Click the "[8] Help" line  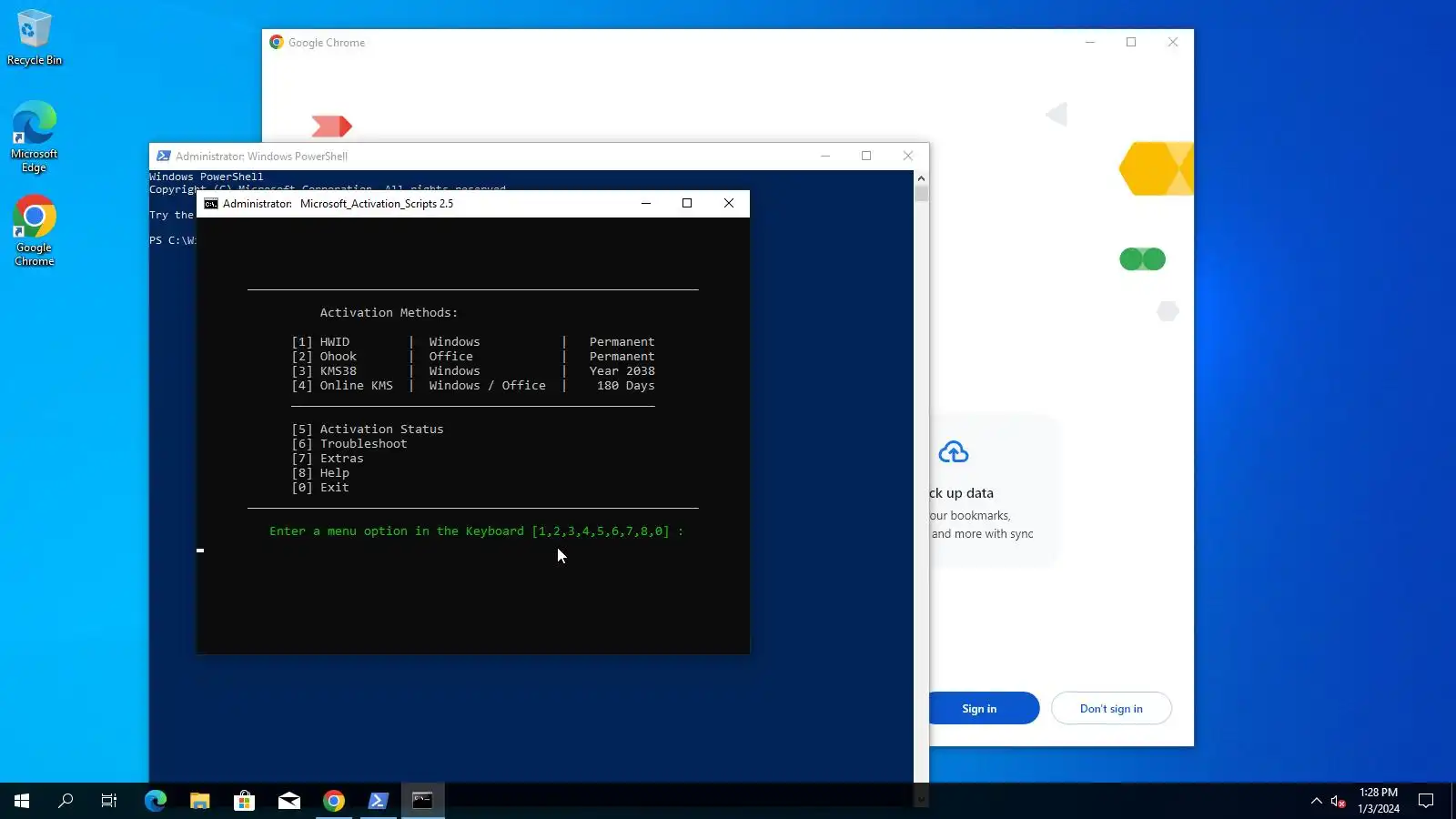pos(320,473)
